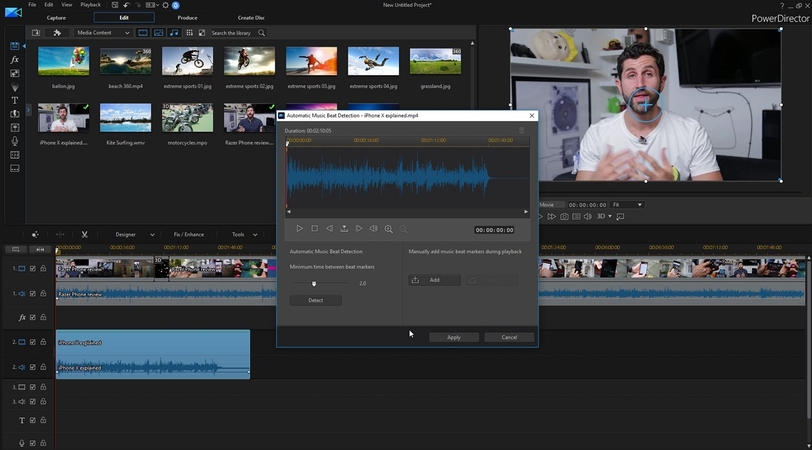
Task: Toggle the video track 2 enable checkbox
Action: tap(33, 342)
